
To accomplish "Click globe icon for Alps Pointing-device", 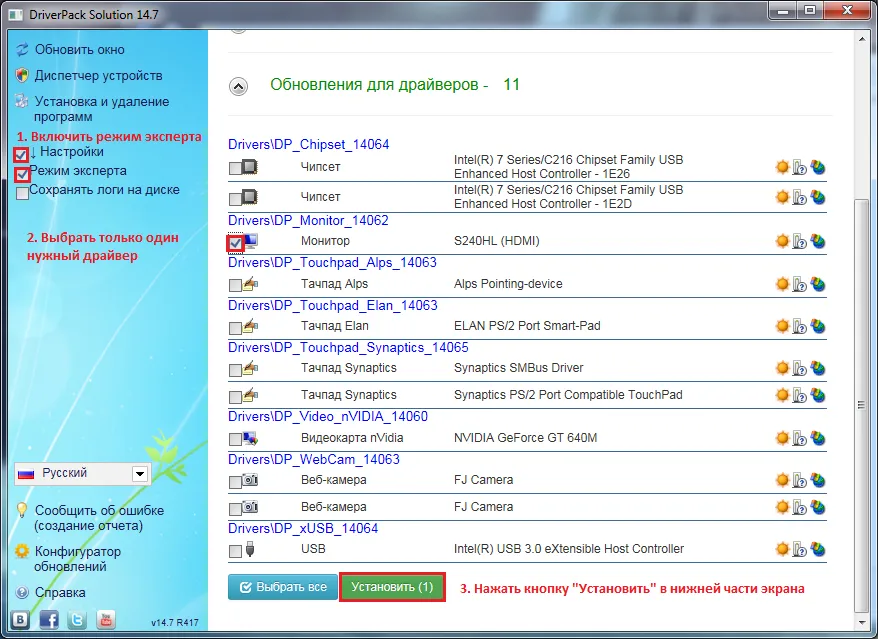I will pos(818,284).
